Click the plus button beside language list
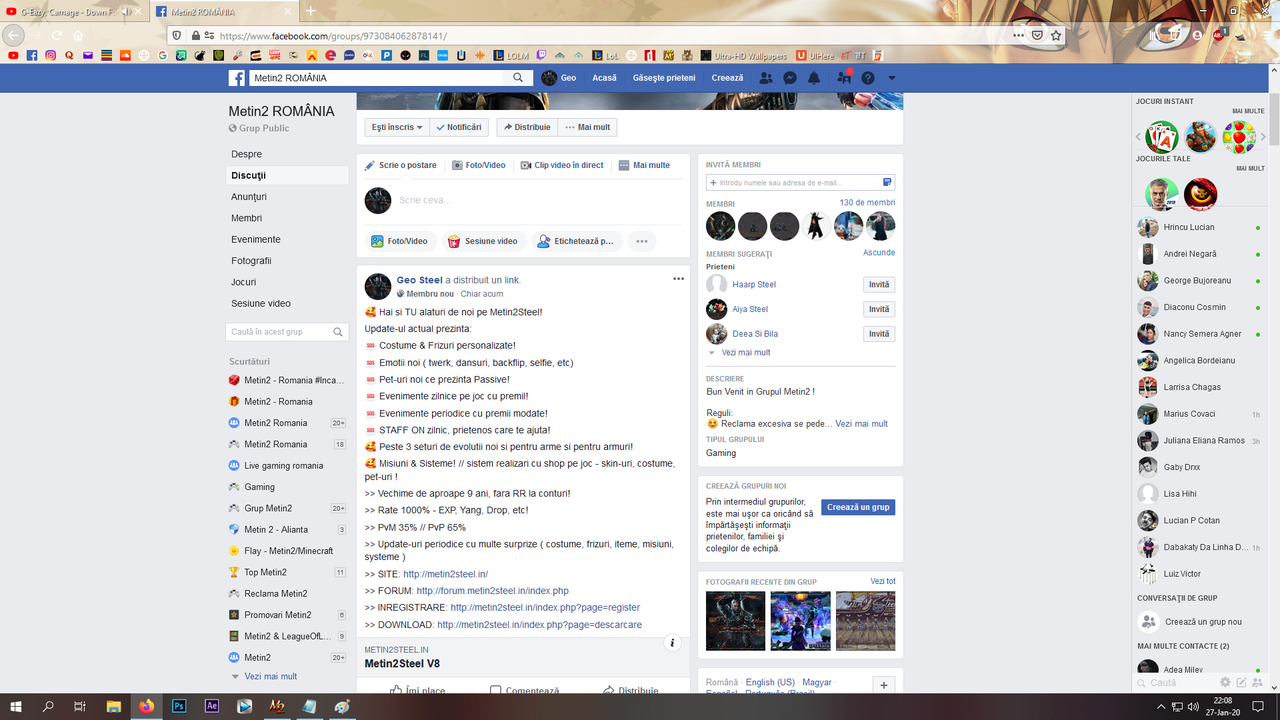This screenshot has height=720, width=1280. (x=884, y=685)
